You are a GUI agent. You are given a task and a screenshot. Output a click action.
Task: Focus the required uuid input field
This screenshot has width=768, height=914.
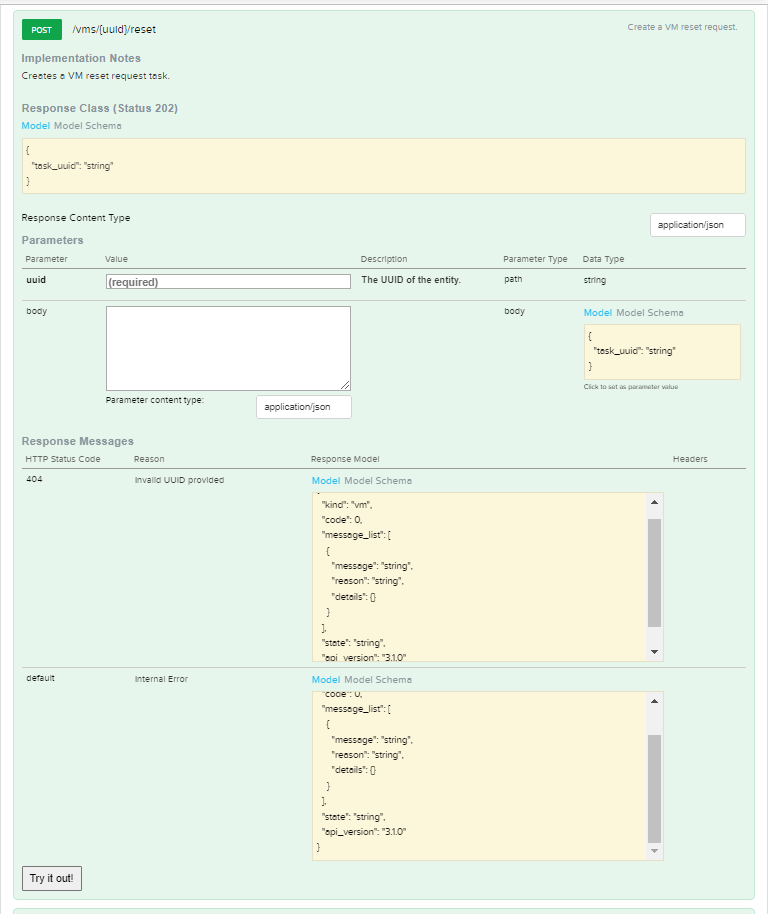tap(228, 282)
